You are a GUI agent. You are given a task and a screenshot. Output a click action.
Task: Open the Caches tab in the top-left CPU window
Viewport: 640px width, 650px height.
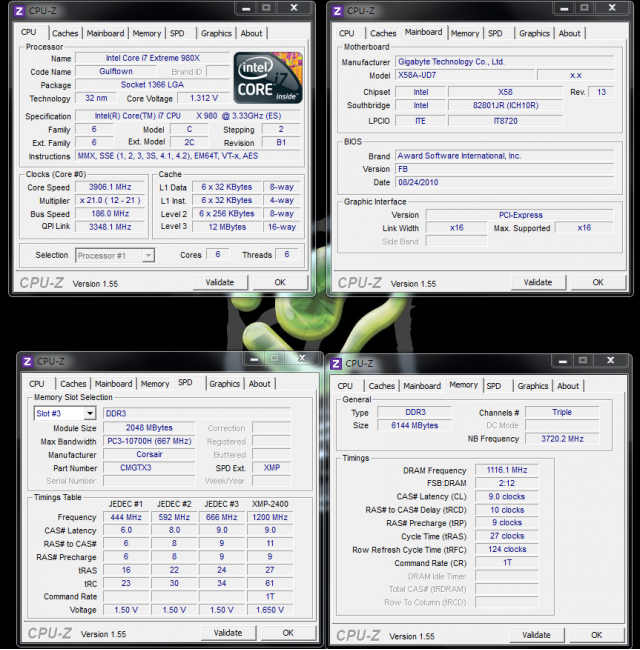point(65,33)
